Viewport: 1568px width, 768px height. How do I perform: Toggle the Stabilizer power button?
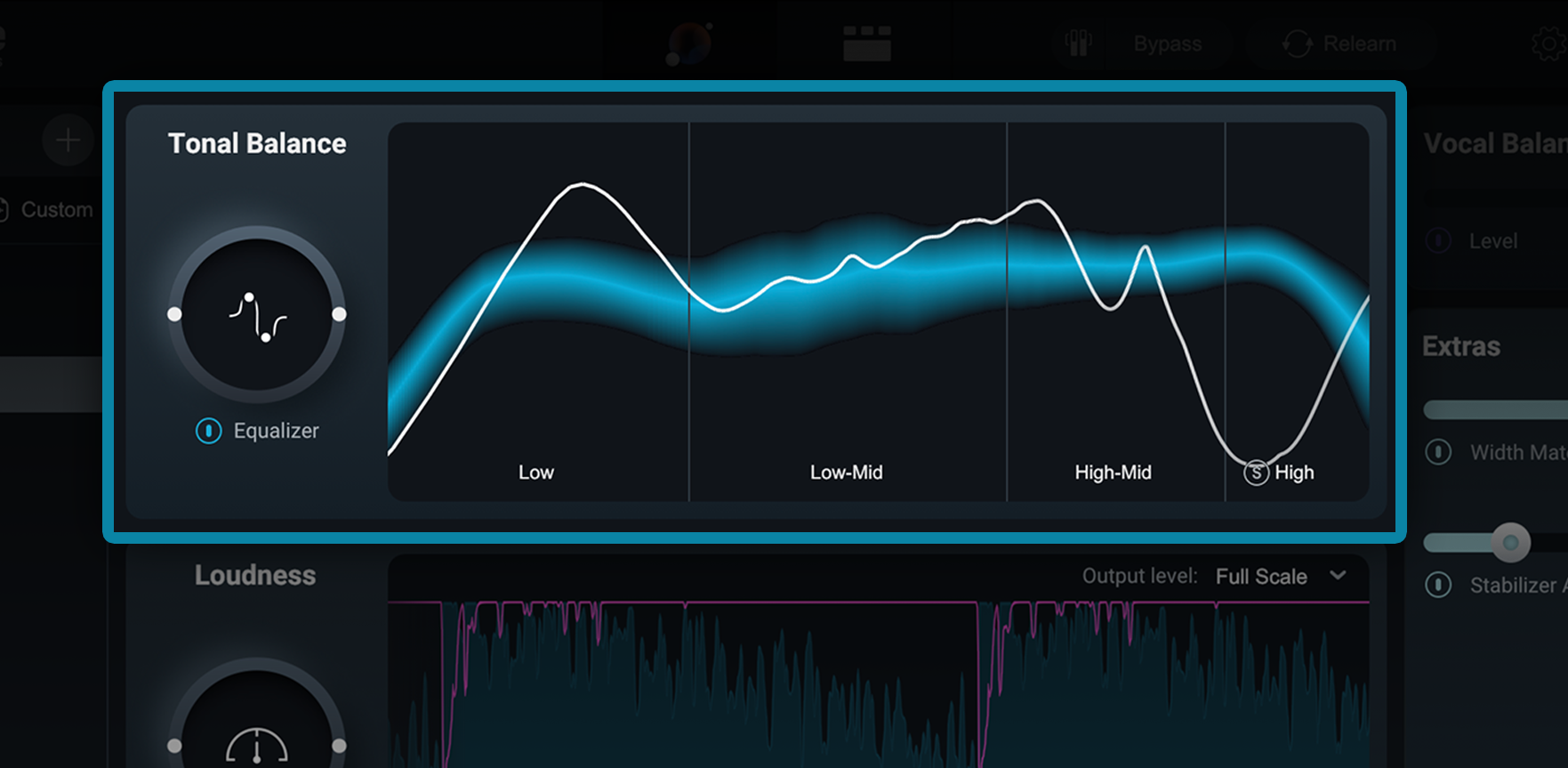point(1438,585)
